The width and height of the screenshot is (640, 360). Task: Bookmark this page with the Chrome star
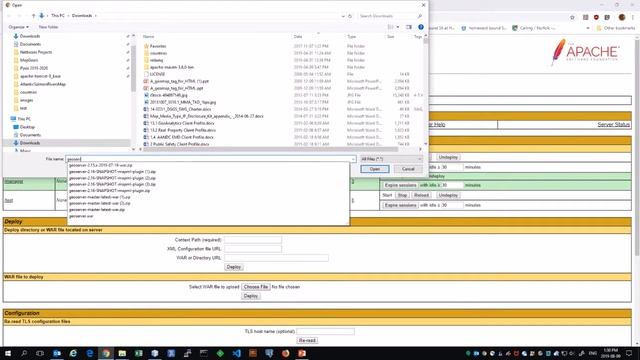click(x=572, y=18)
